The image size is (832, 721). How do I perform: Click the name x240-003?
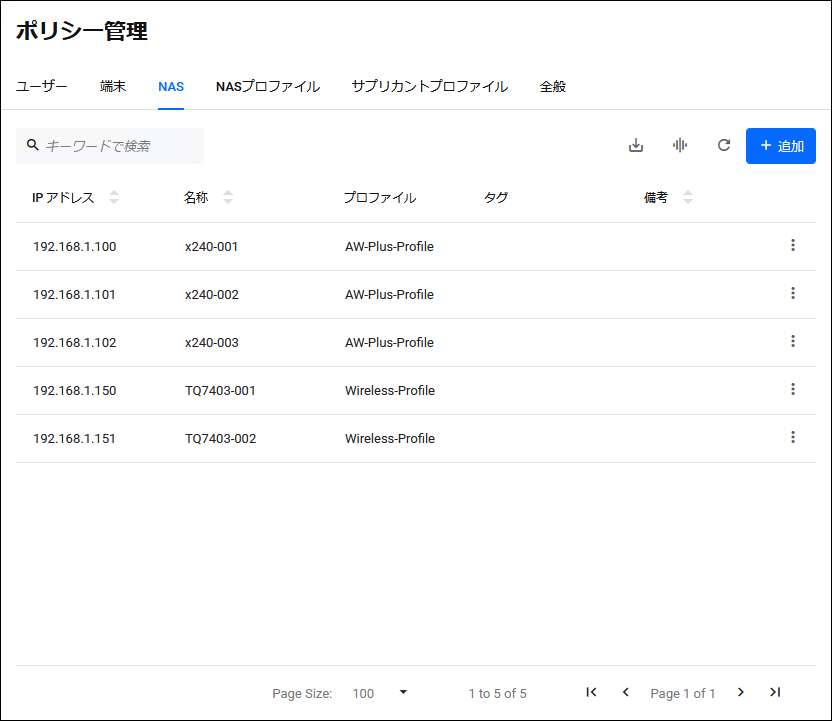212,343
